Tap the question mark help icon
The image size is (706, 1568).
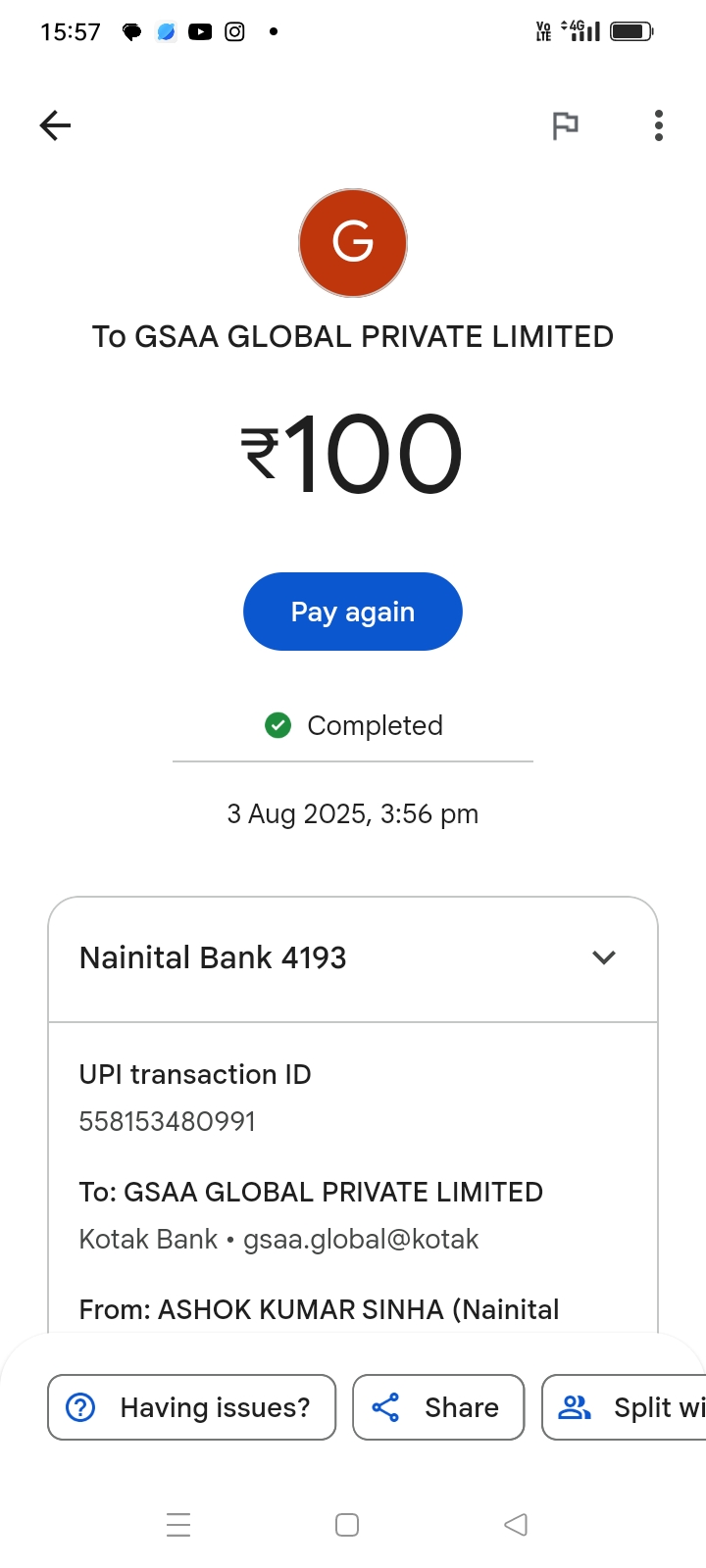(x=80, y=1407)
